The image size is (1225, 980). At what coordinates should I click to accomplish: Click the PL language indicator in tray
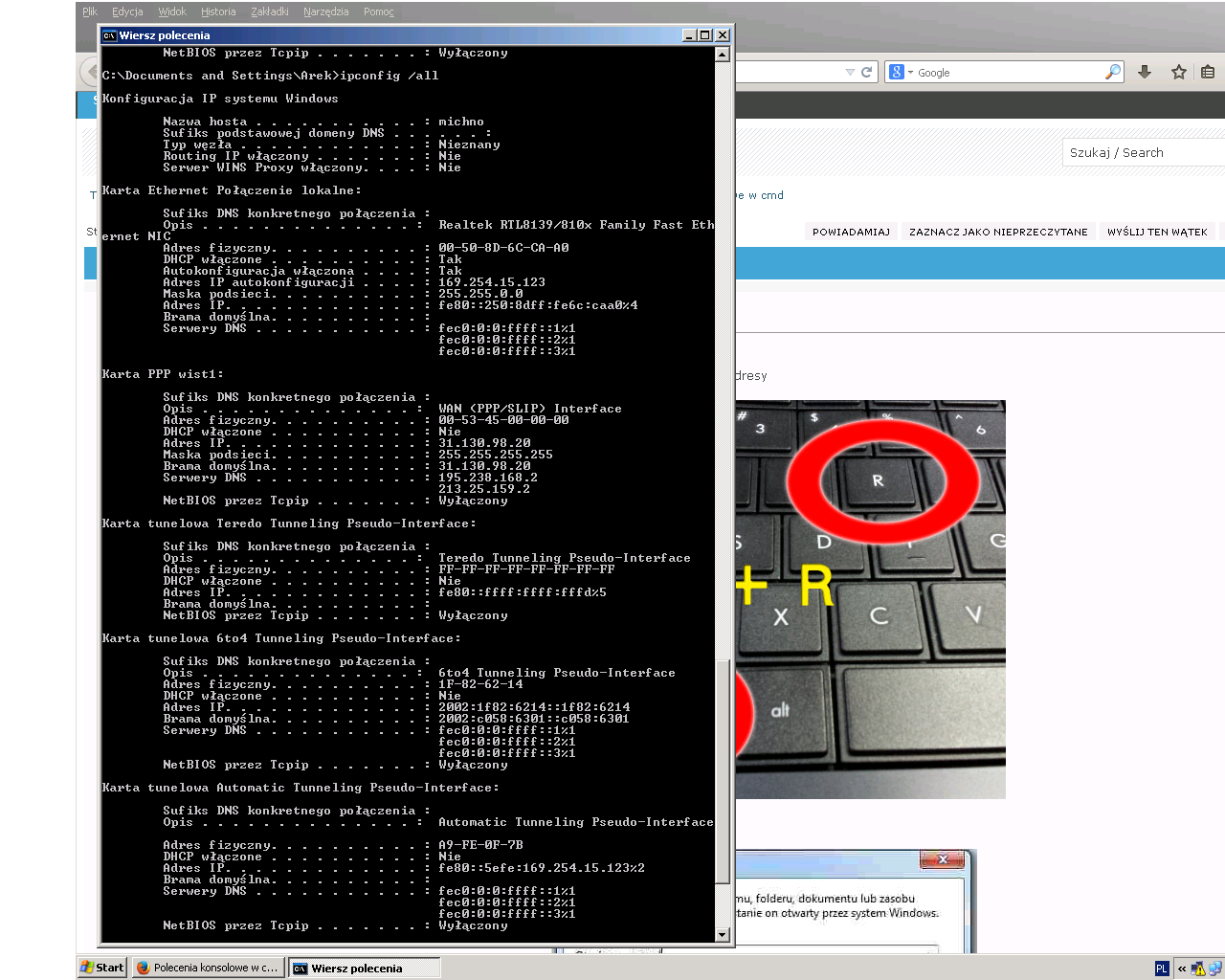tap(1162, 969)
